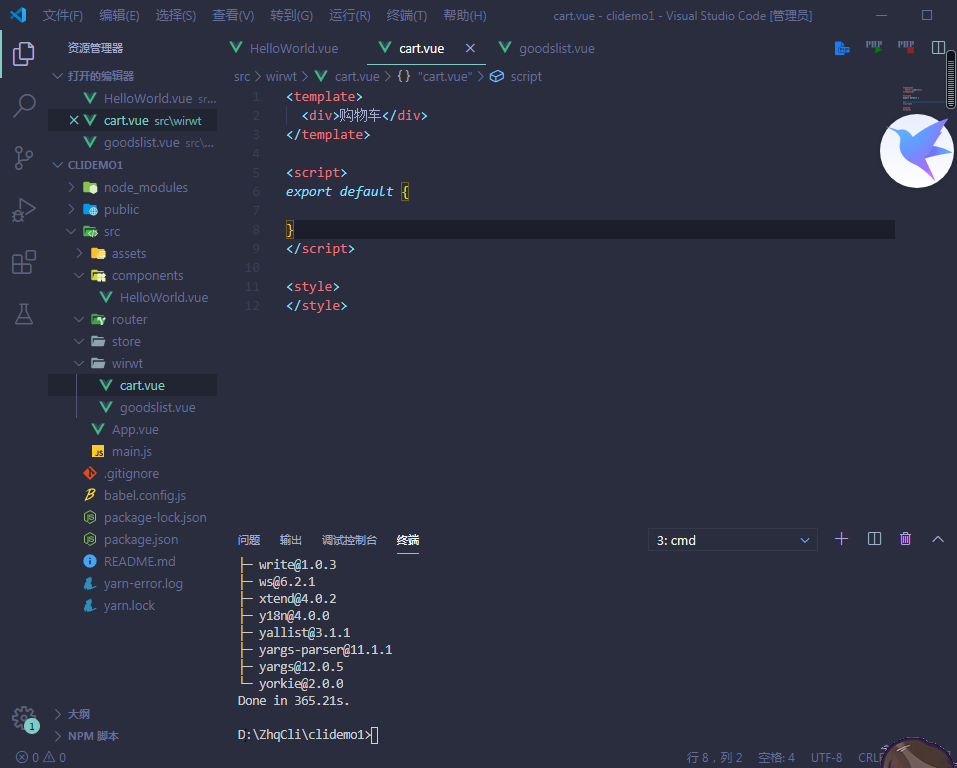Open the 查看(V) menu
957x768 pixels.
click(233, 15)
